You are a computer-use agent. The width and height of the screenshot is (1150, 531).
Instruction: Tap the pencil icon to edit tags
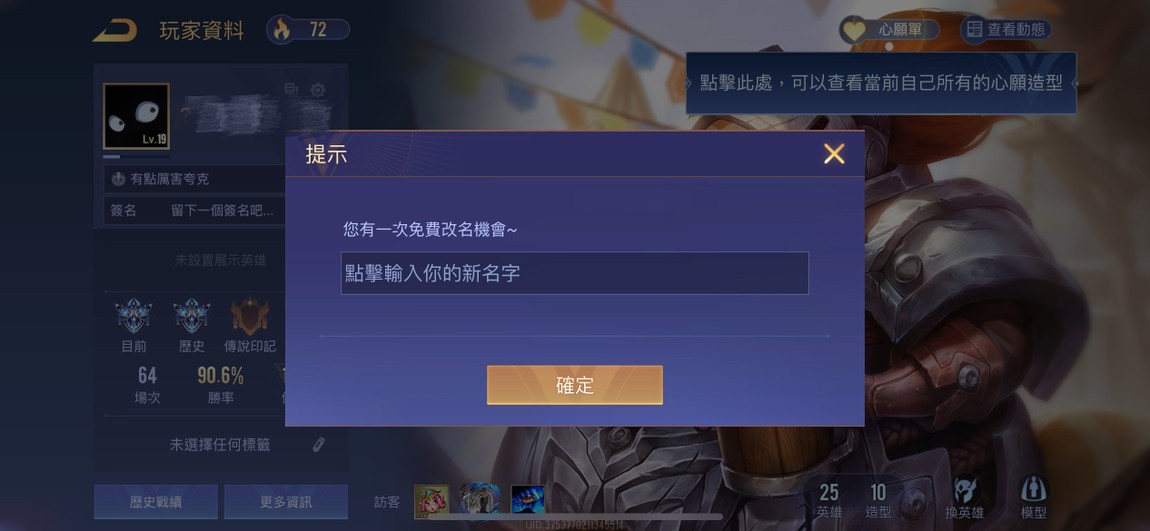pos(318,444)
